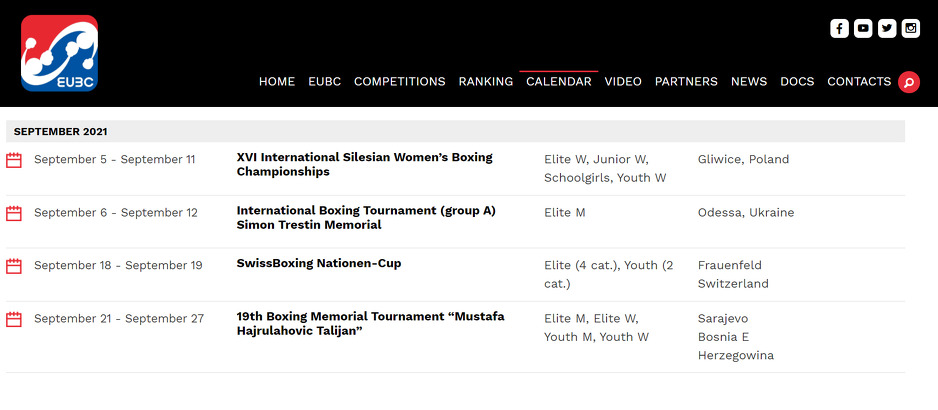Open the Instagram social icon

pos(911,28)
